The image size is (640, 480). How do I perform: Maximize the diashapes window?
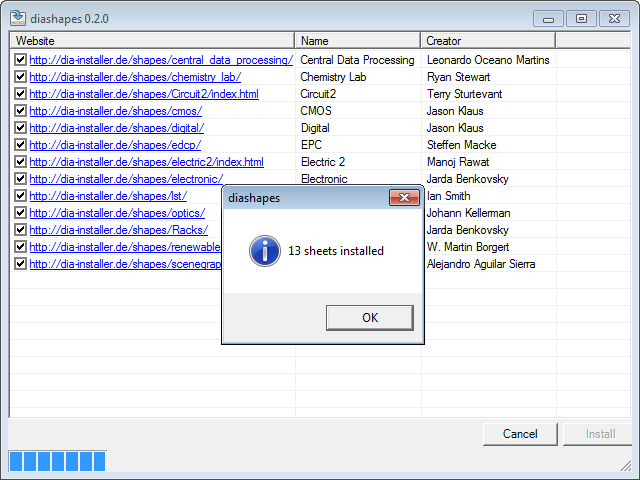pos(581,19)
